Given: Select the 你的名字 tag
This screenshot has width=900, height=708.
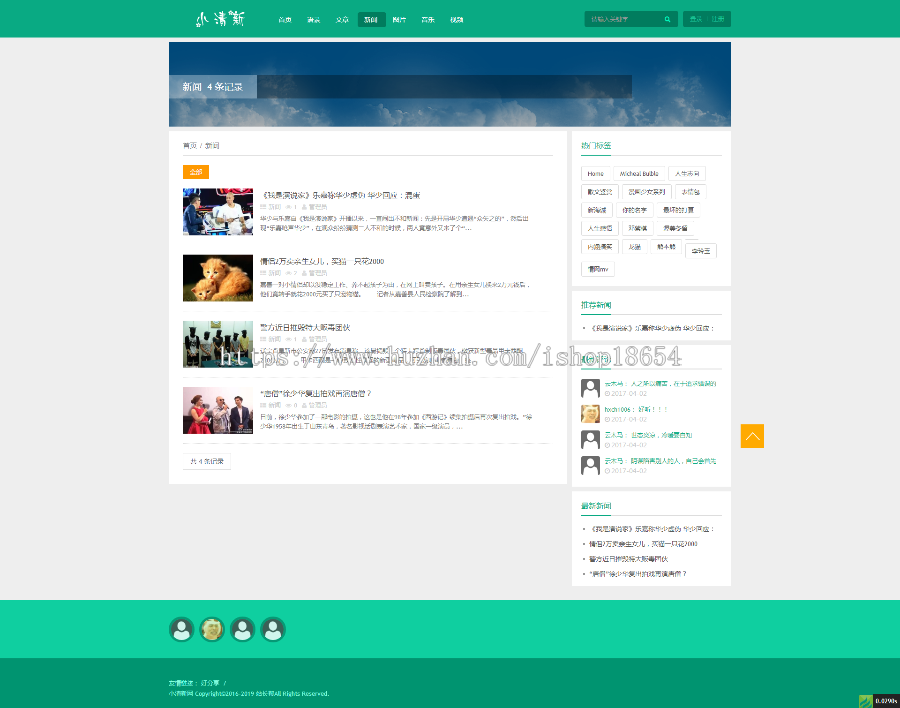Looking at the screenshot, I should (x=634, y=210).
